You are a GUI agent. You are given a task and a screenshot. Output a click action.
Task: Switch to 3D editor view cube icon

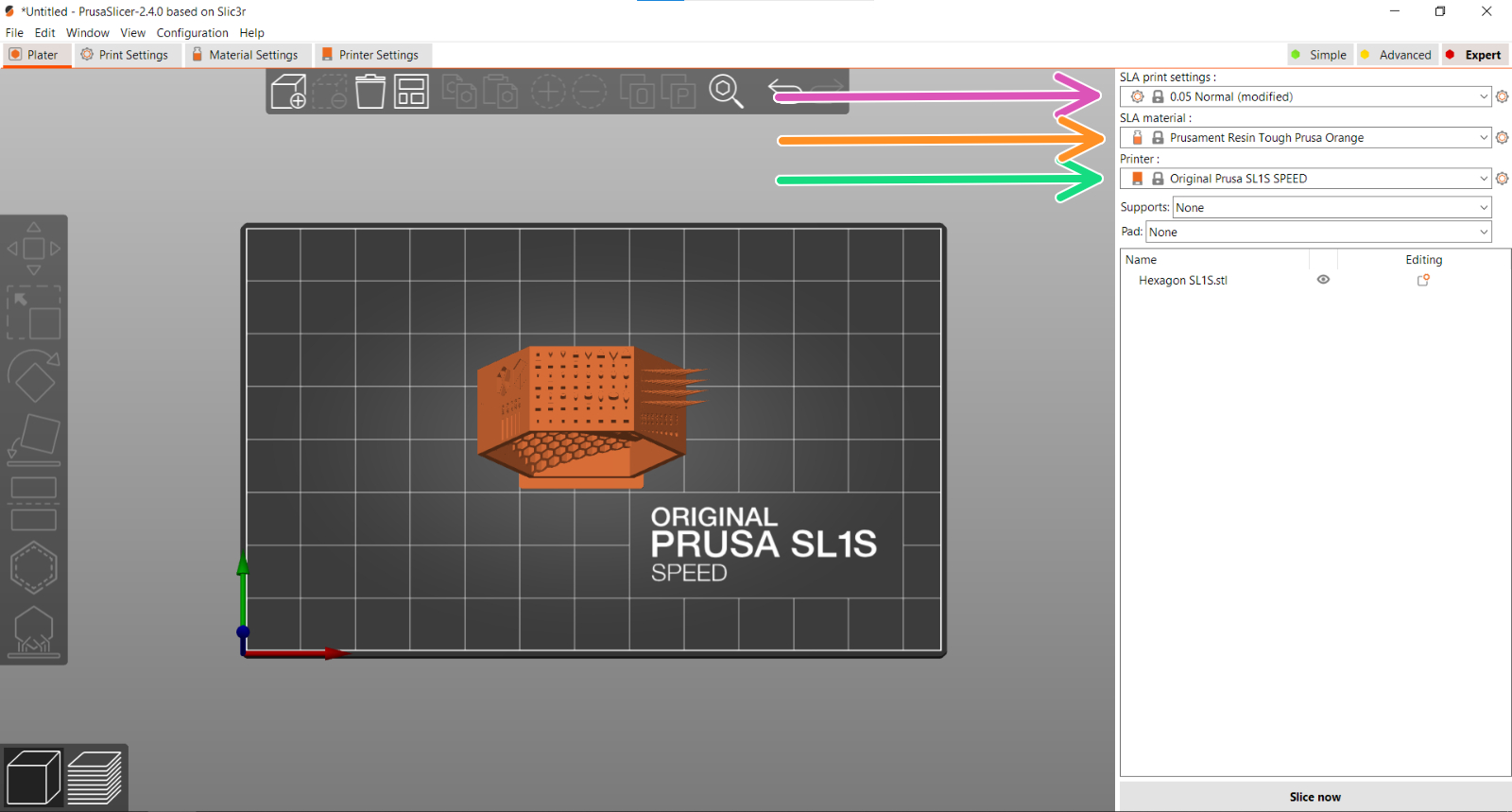pyautogui.click(x=33, y=778)
